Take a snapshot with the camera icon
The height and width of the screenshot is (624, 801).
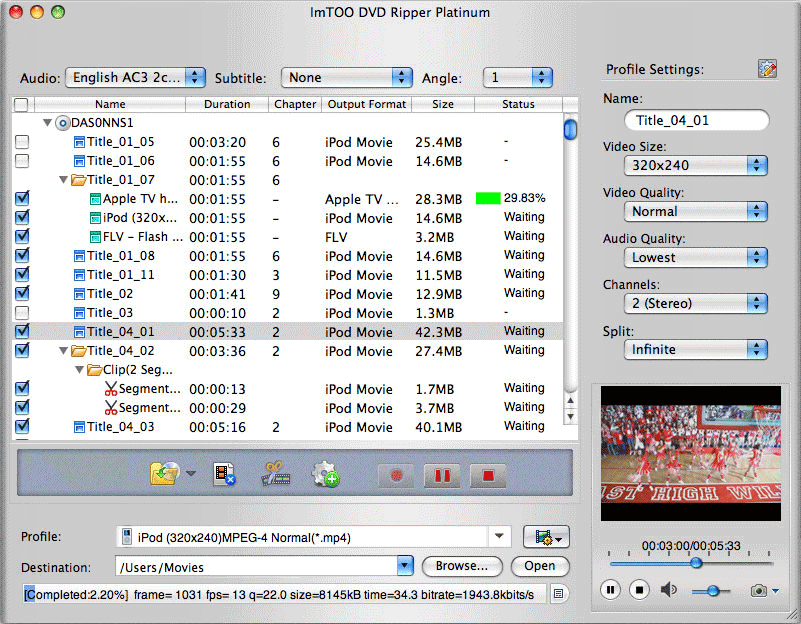click(758, 591)
